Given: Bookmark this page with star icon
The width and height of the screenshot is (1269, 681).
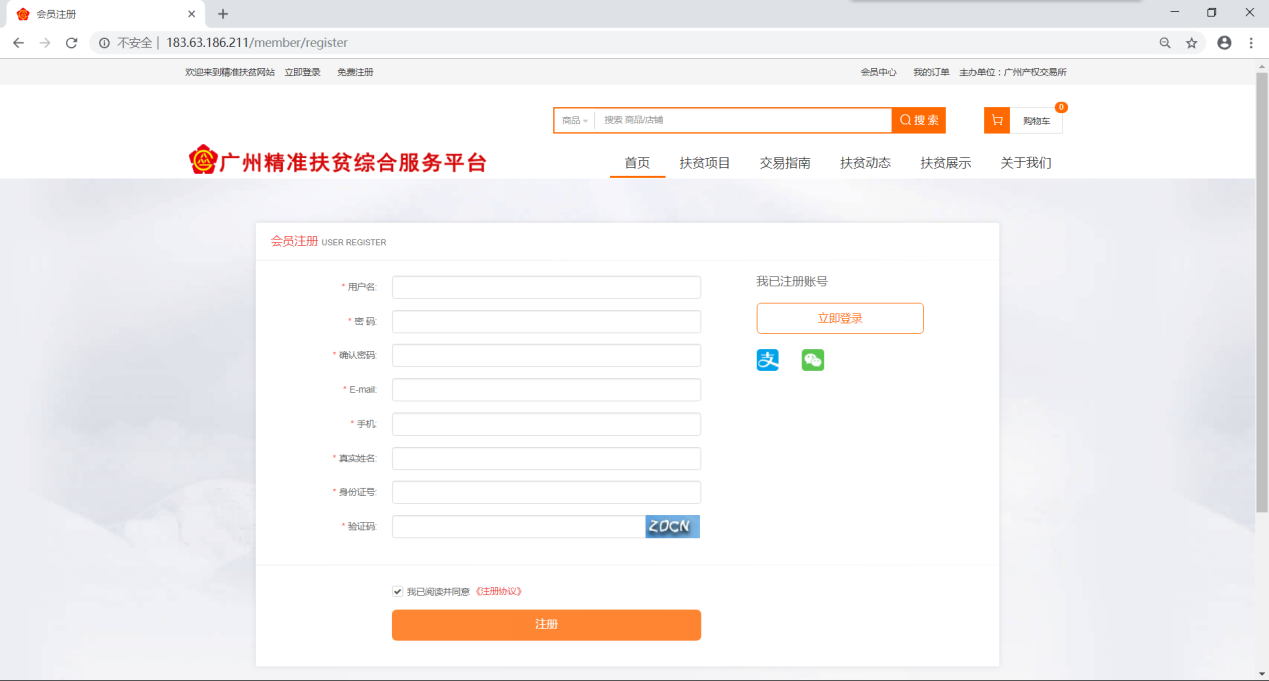Looking at the screenshot, I should [x=1191, y=43].
